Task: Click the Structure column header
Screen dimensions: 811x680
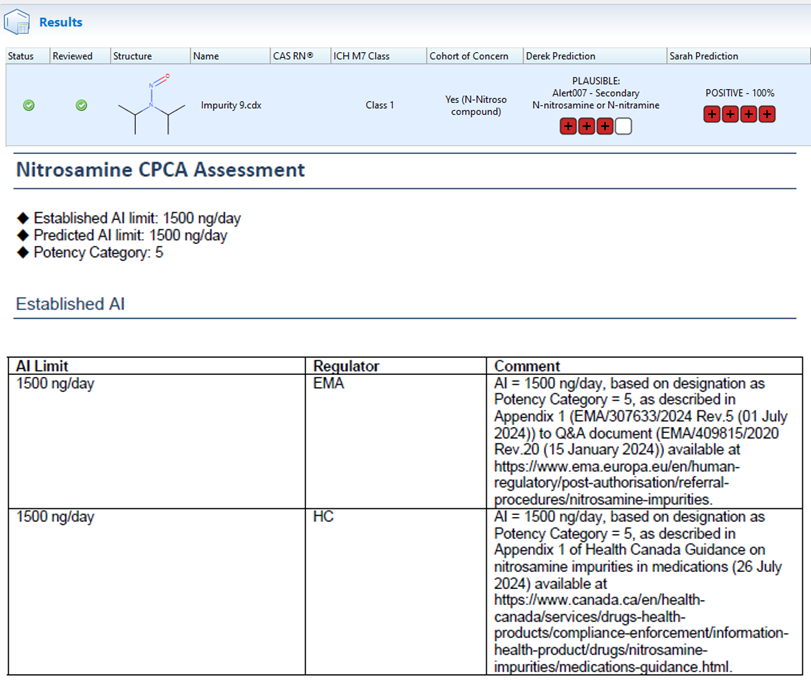Action: tap(151, 56)
